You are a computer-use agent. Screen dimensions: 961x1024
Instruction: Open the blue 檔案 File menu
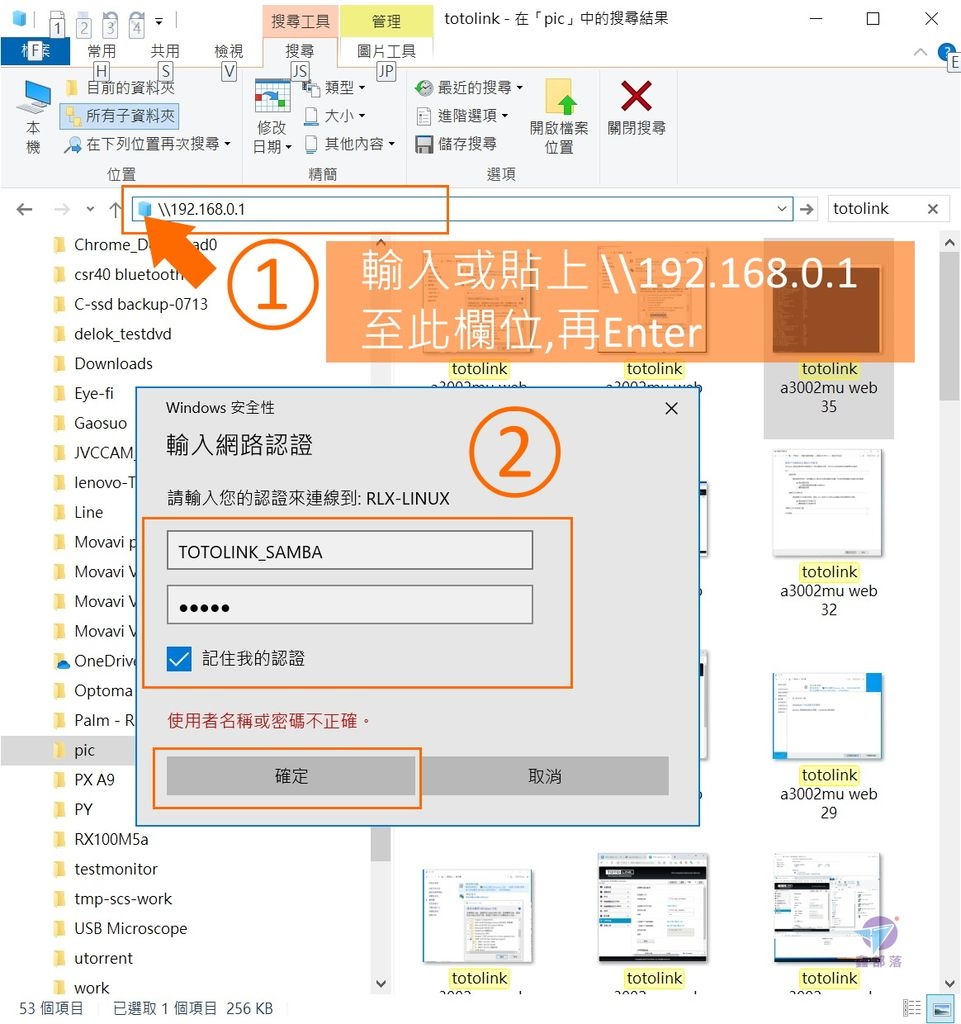pos(35,51)
